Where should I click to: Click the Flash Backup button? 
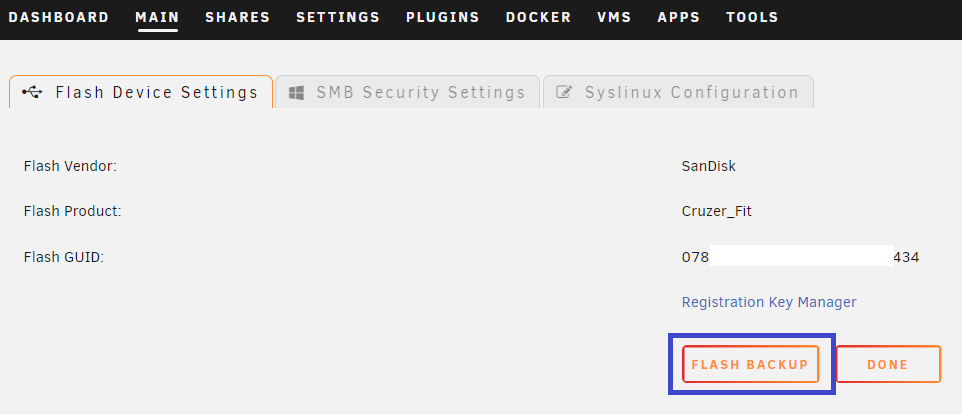(750, 364)
